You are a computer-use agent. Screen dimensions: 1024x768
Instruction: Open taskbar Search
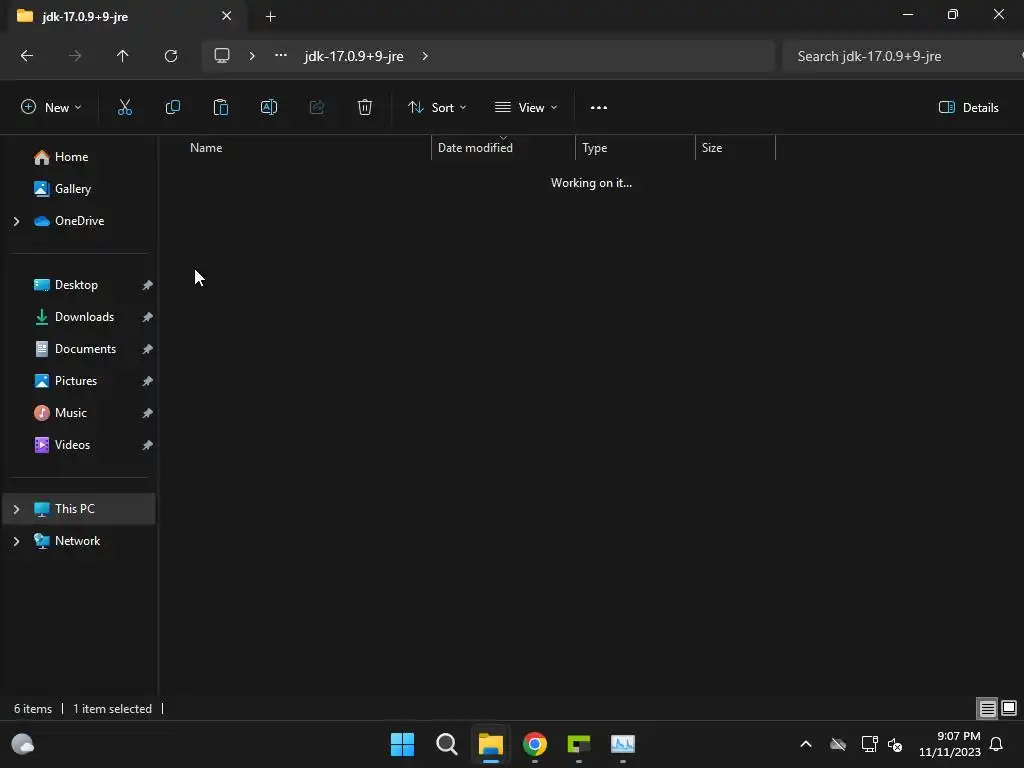(447, 744)
